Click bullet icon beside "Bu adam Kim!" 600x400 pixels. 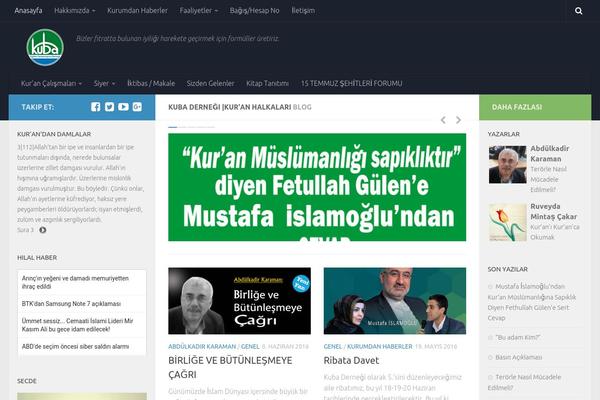(x=490, y=337)
